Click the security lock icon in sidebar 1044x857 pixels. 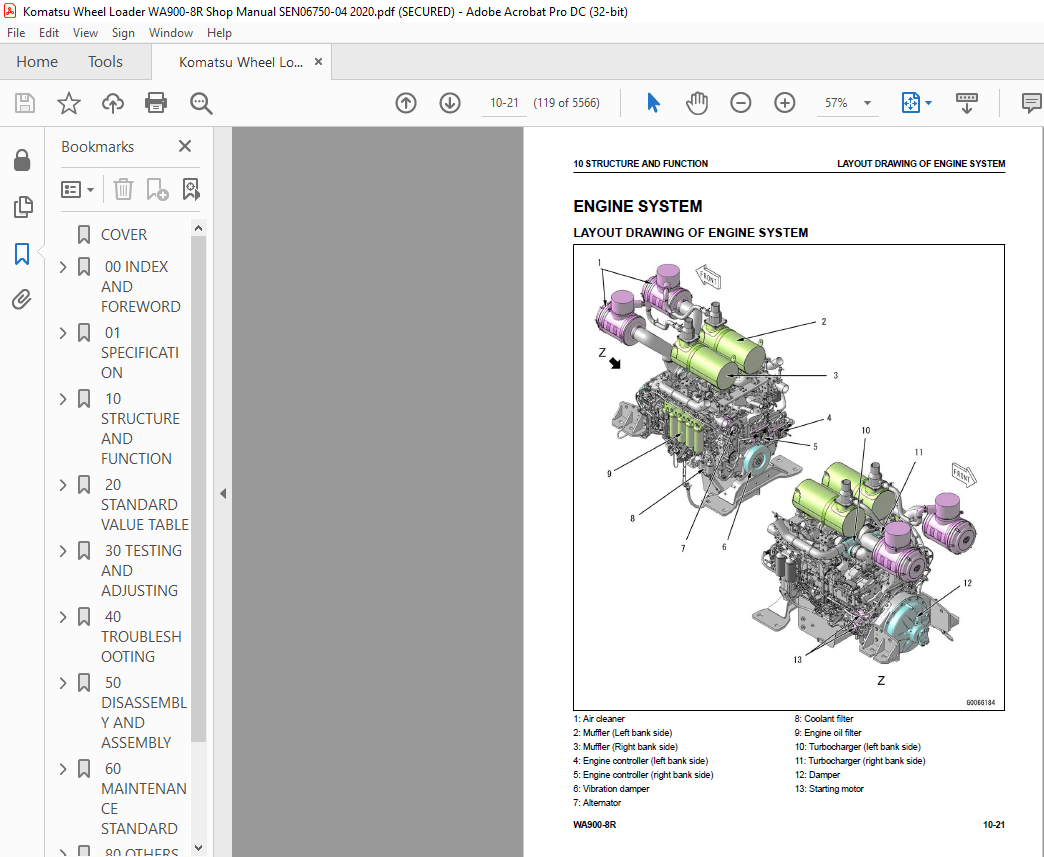tap(22, 160)
